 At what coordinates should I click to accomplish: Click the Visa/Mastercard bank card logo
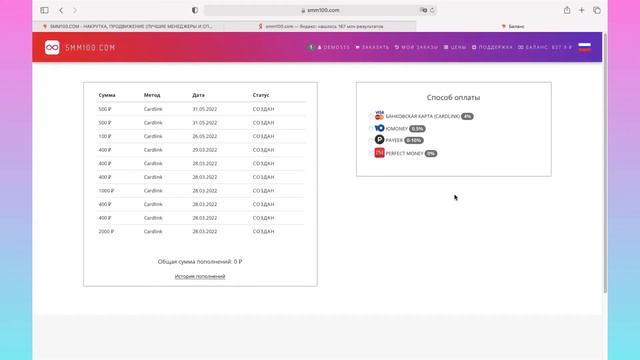coord(379,116)
